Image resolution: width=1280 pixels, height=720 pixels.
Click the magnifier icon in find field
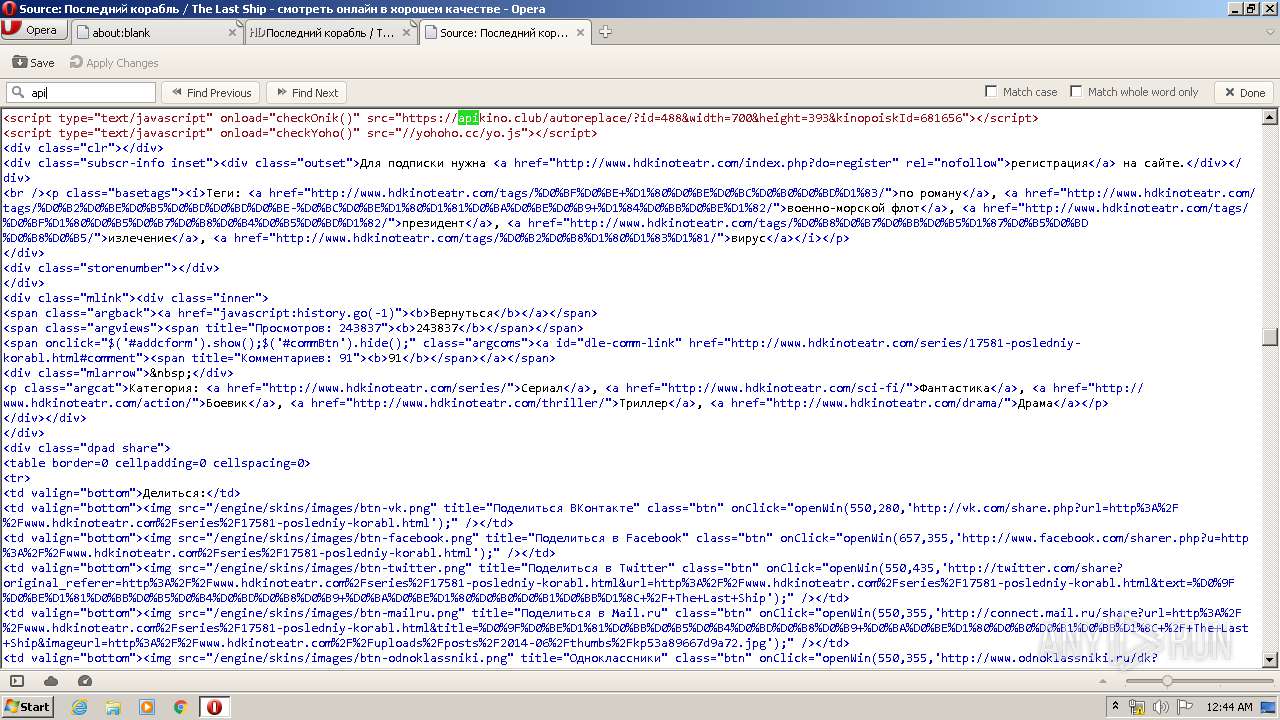(18, 93)
